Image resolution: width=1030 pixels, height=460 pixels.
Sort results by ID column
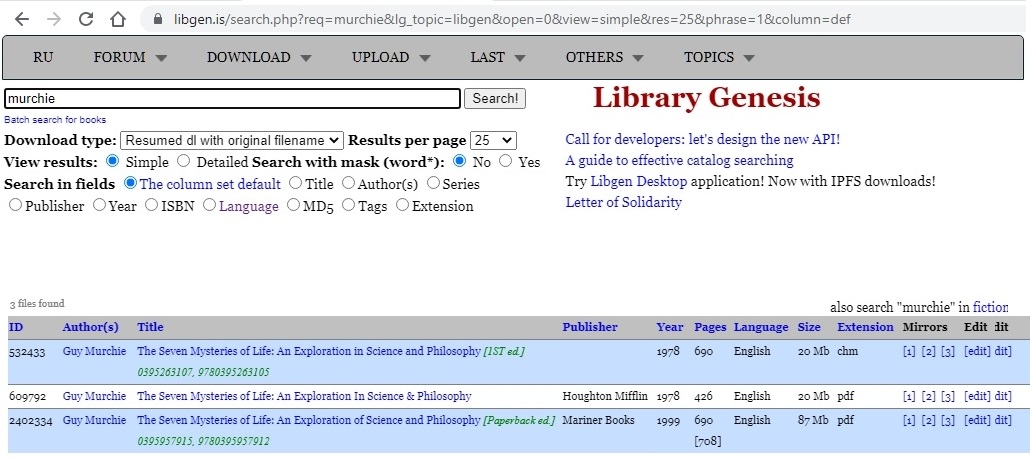coord(16,327)
